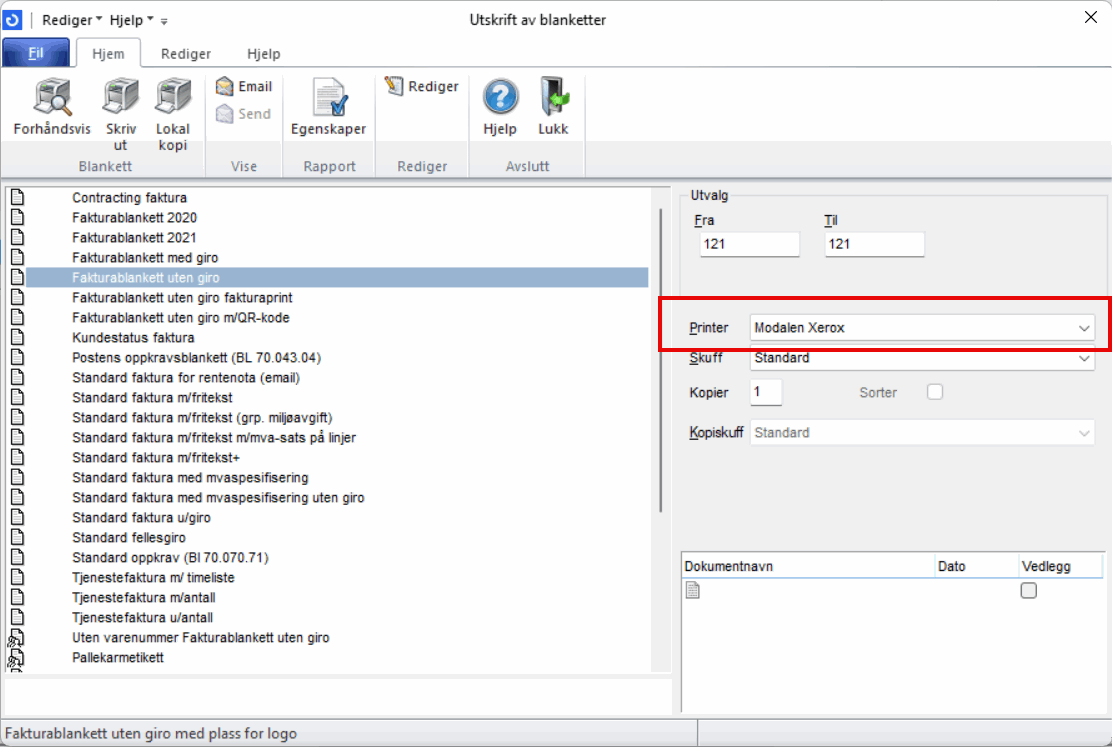Open the Rediger quick-access dropdown in title bar
Image resolution: width=1112 pixels, height=747 pixels.
72,20
